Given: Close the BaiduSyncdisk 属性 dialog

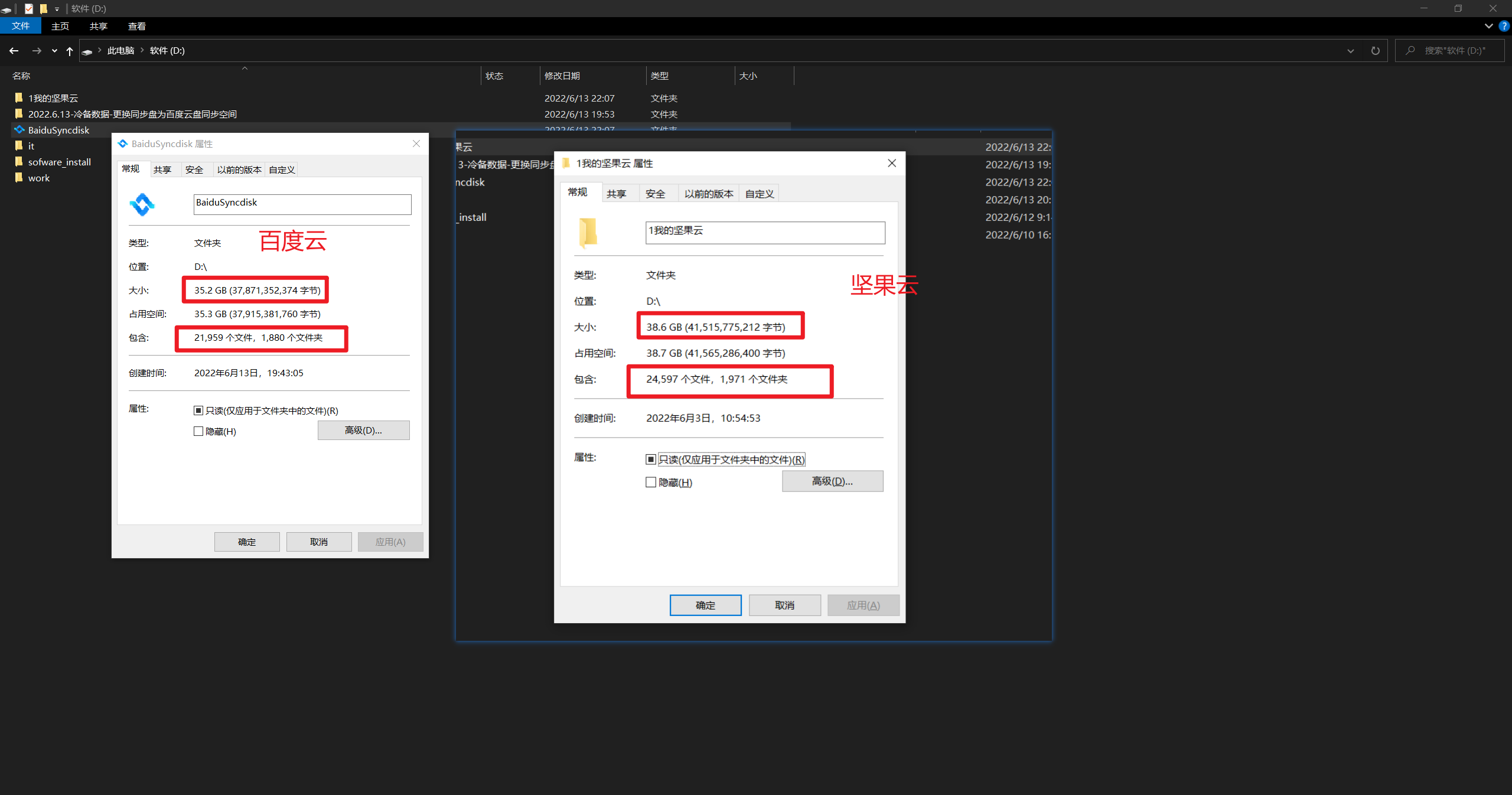Looking at the screenshot, I should [416, 144].
